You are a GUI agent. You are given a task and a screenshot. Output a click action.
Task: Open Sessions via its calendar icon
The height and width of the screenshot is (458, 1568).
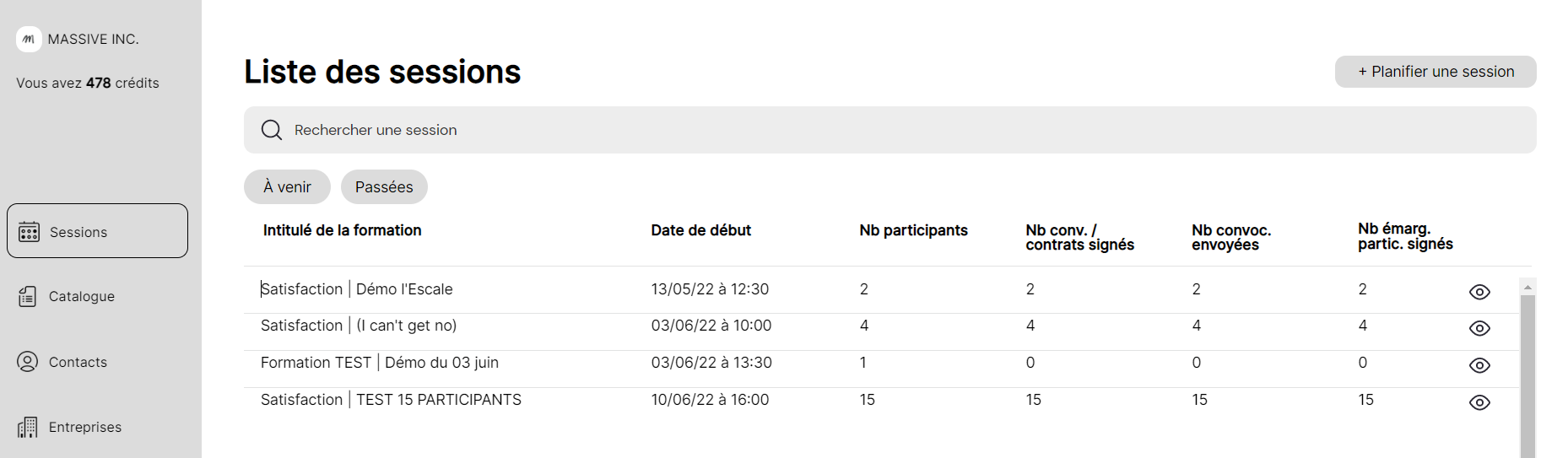click(x=29, y=232)
